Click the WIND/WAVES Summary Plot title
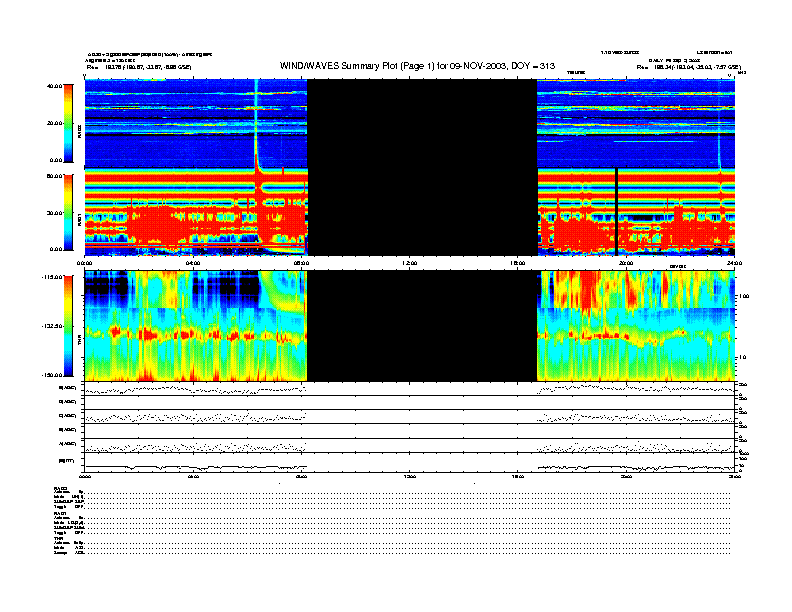792x612 pixels. coord(417,66)
